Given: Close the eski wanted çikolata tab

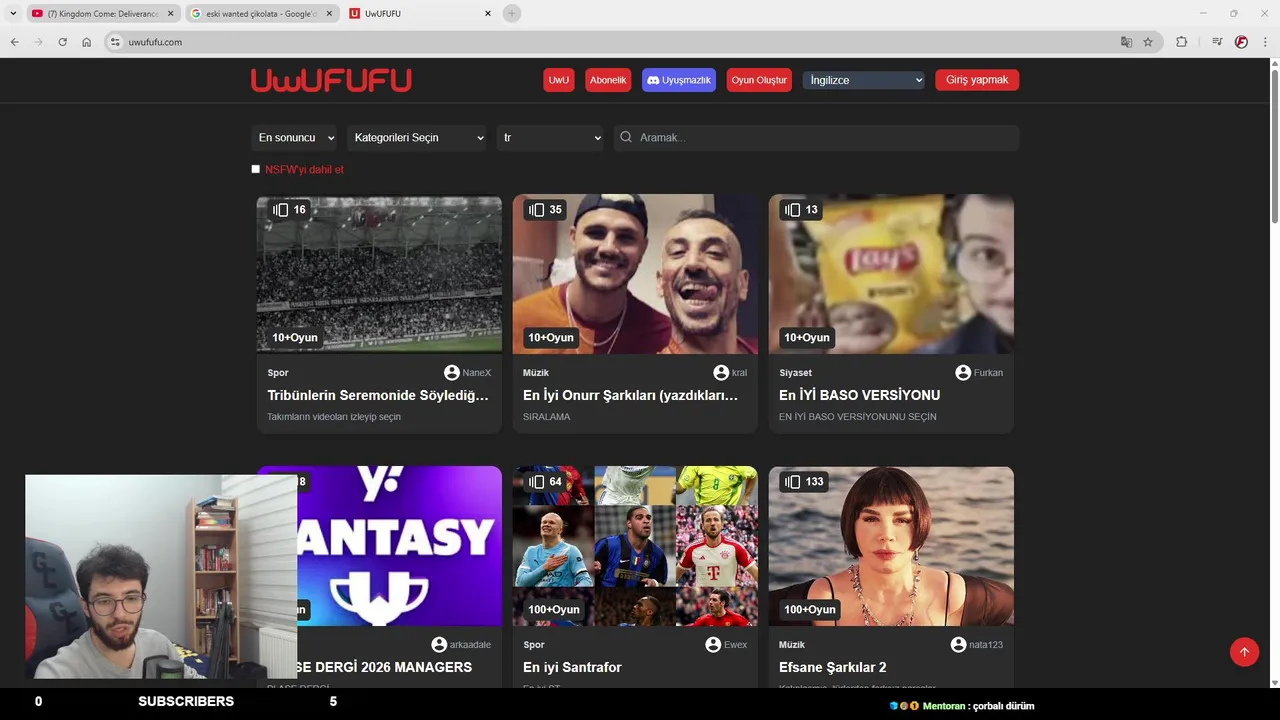Looking at the screenshot, I should click(x=329, y=14).
